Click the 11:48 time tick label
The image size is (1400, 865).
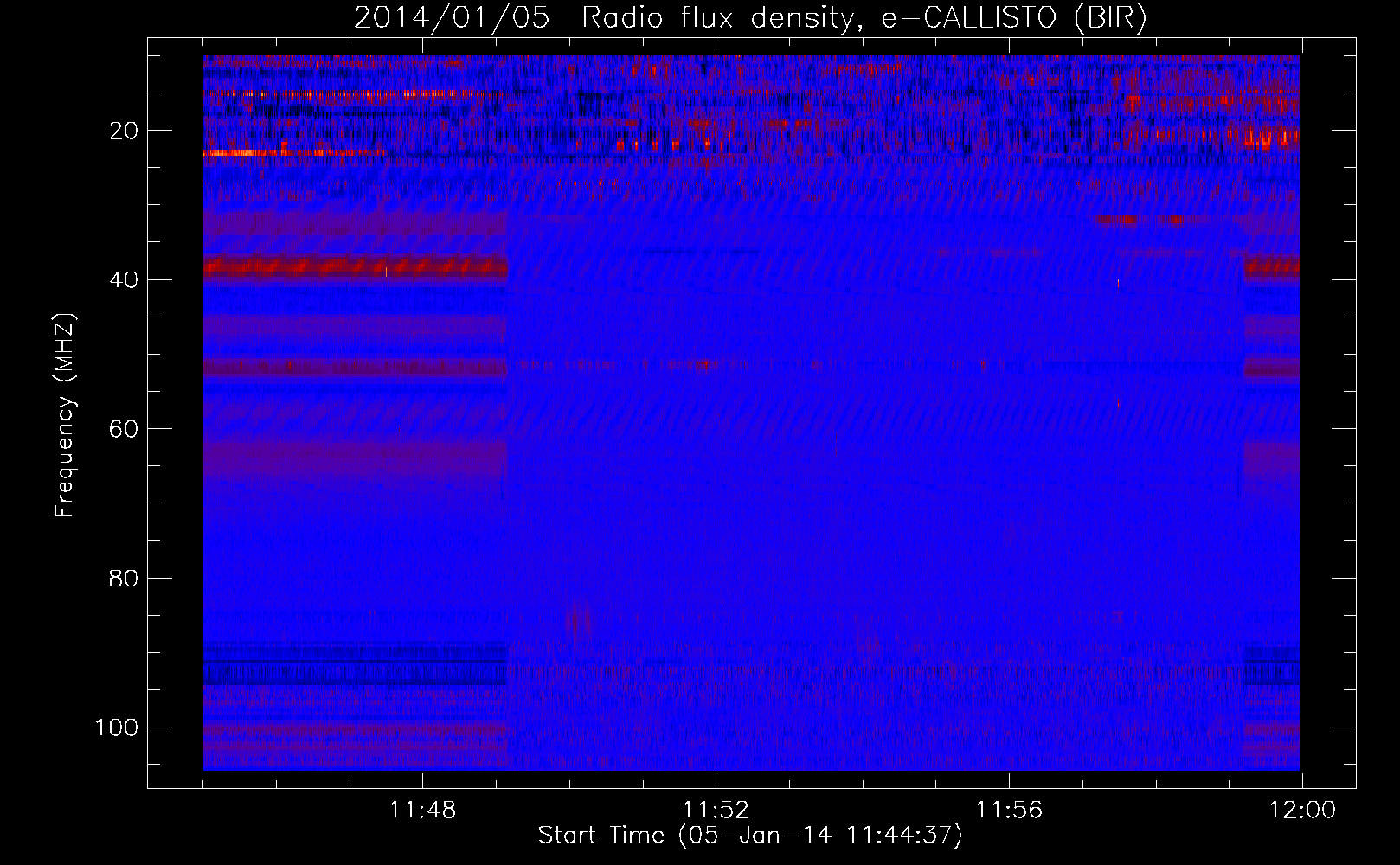coord(422,811)
